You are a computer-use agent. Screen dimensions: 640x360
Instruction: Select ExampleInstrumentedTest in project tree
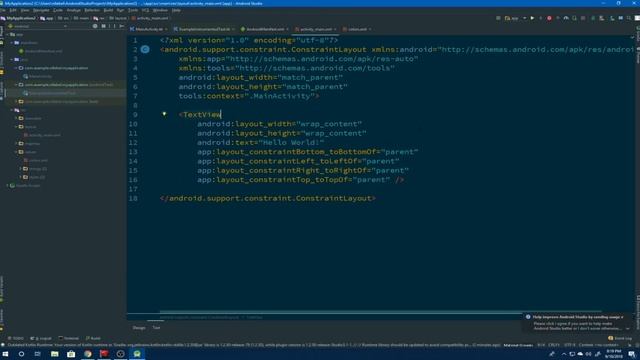click(x=49, y=93)
